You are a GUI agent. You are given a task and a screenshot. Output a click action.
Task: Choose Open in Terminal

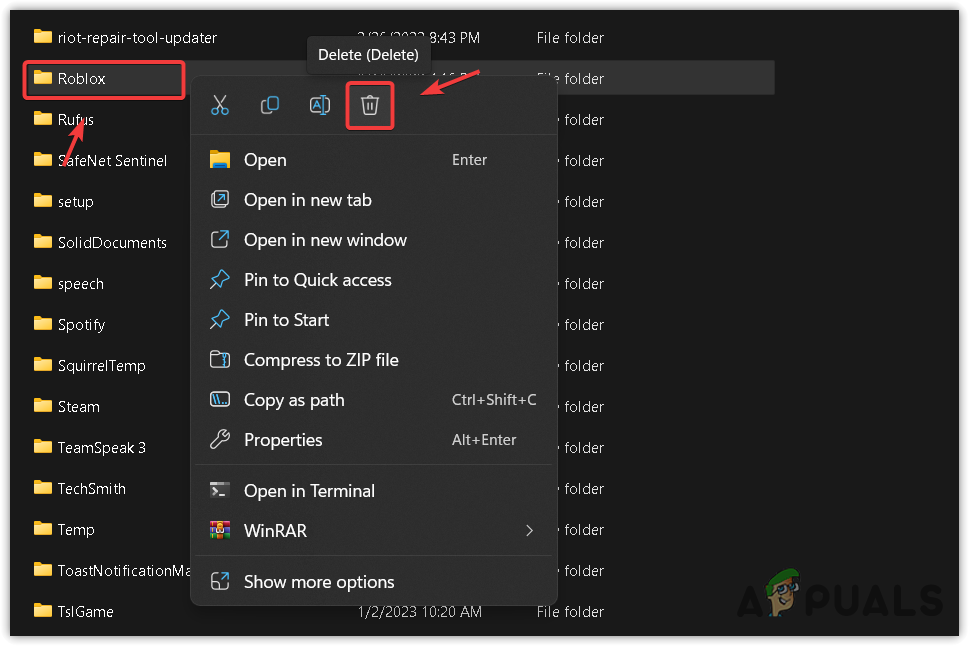309,491
